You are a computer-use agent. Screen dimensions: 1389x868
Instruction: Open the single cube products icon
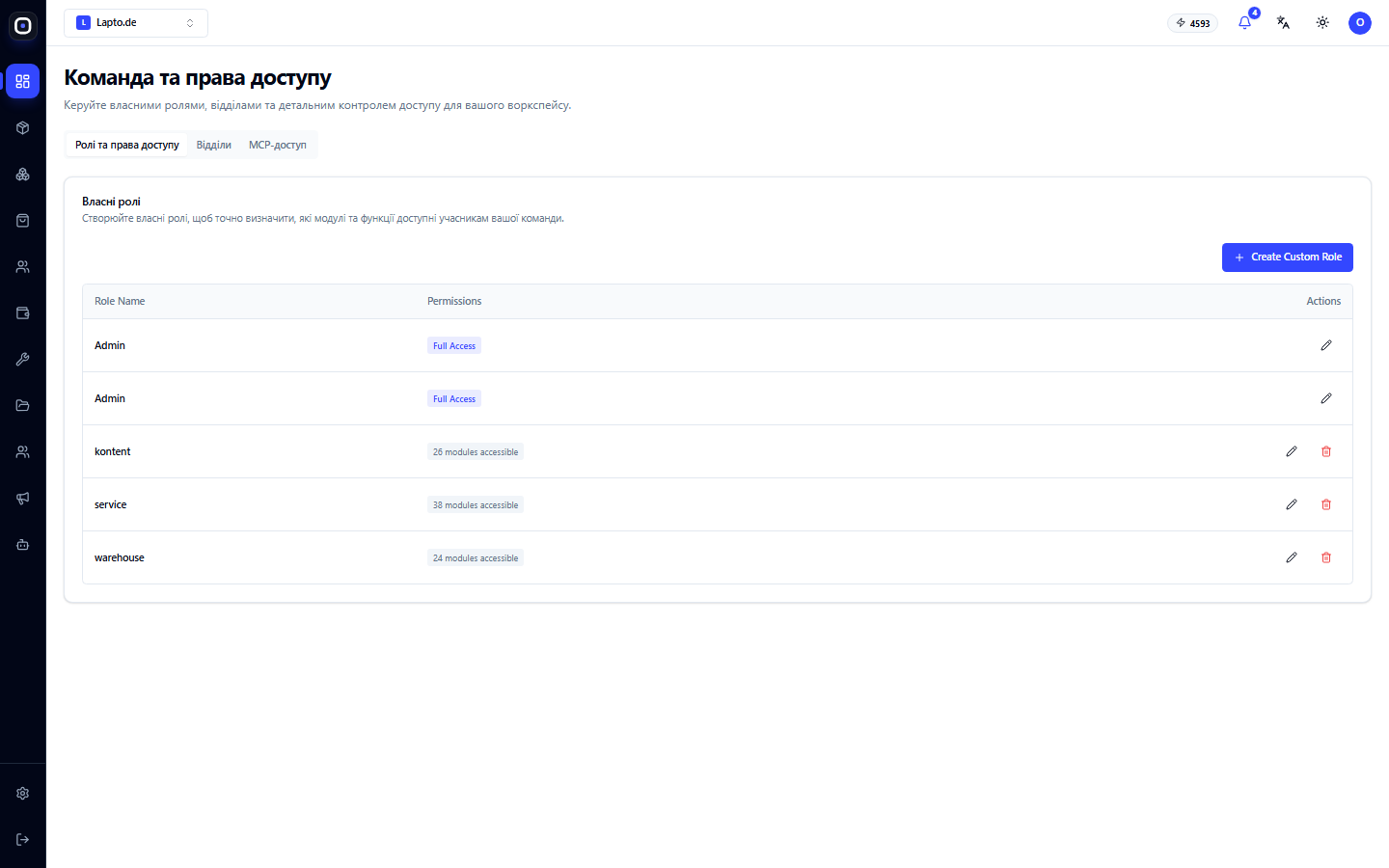23,127
